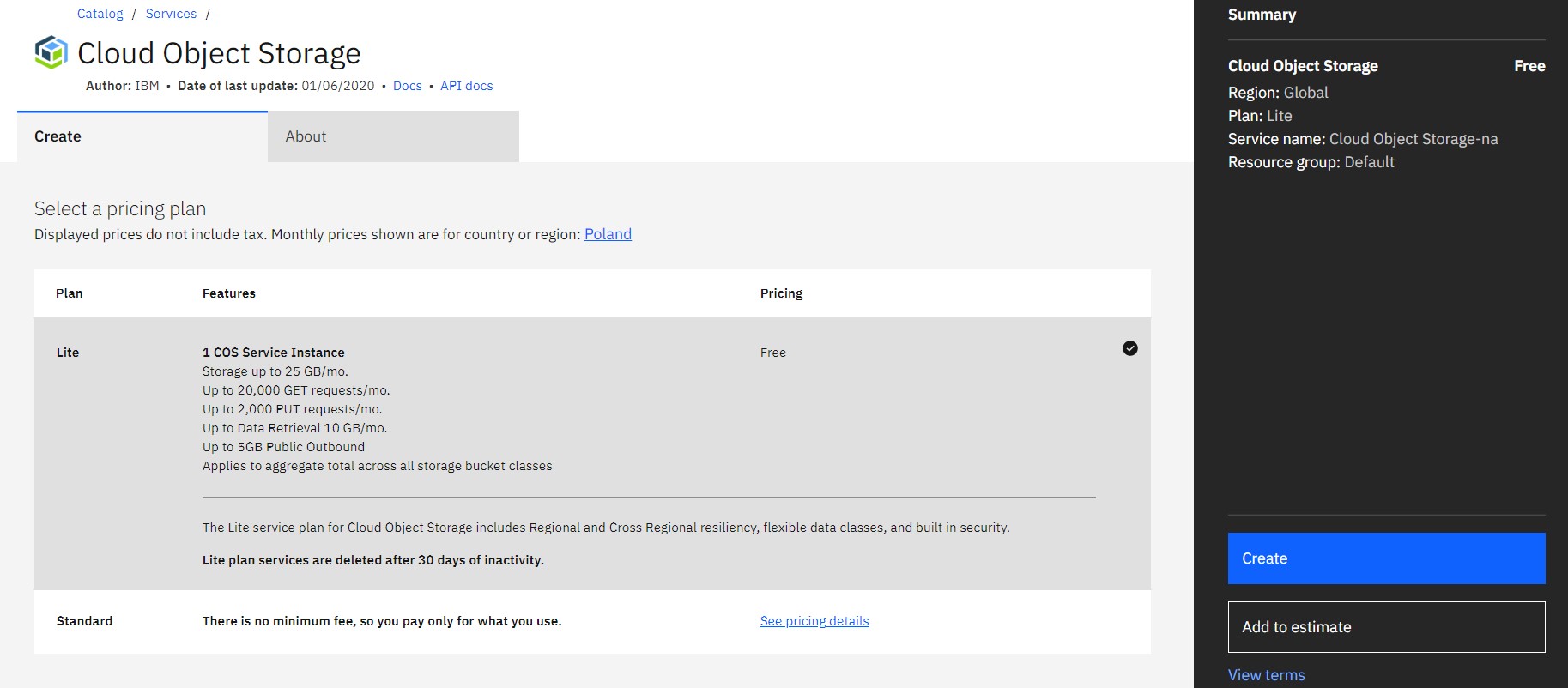This screenshot has width=1568, height=688.
Task: Click the Features column header
Action: click(228, 293)
